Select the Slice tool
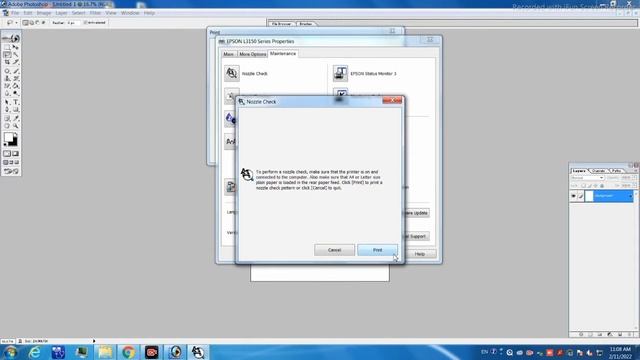Image resolution: width=640 pixels, height=360 pixels. tap(16, 62)
